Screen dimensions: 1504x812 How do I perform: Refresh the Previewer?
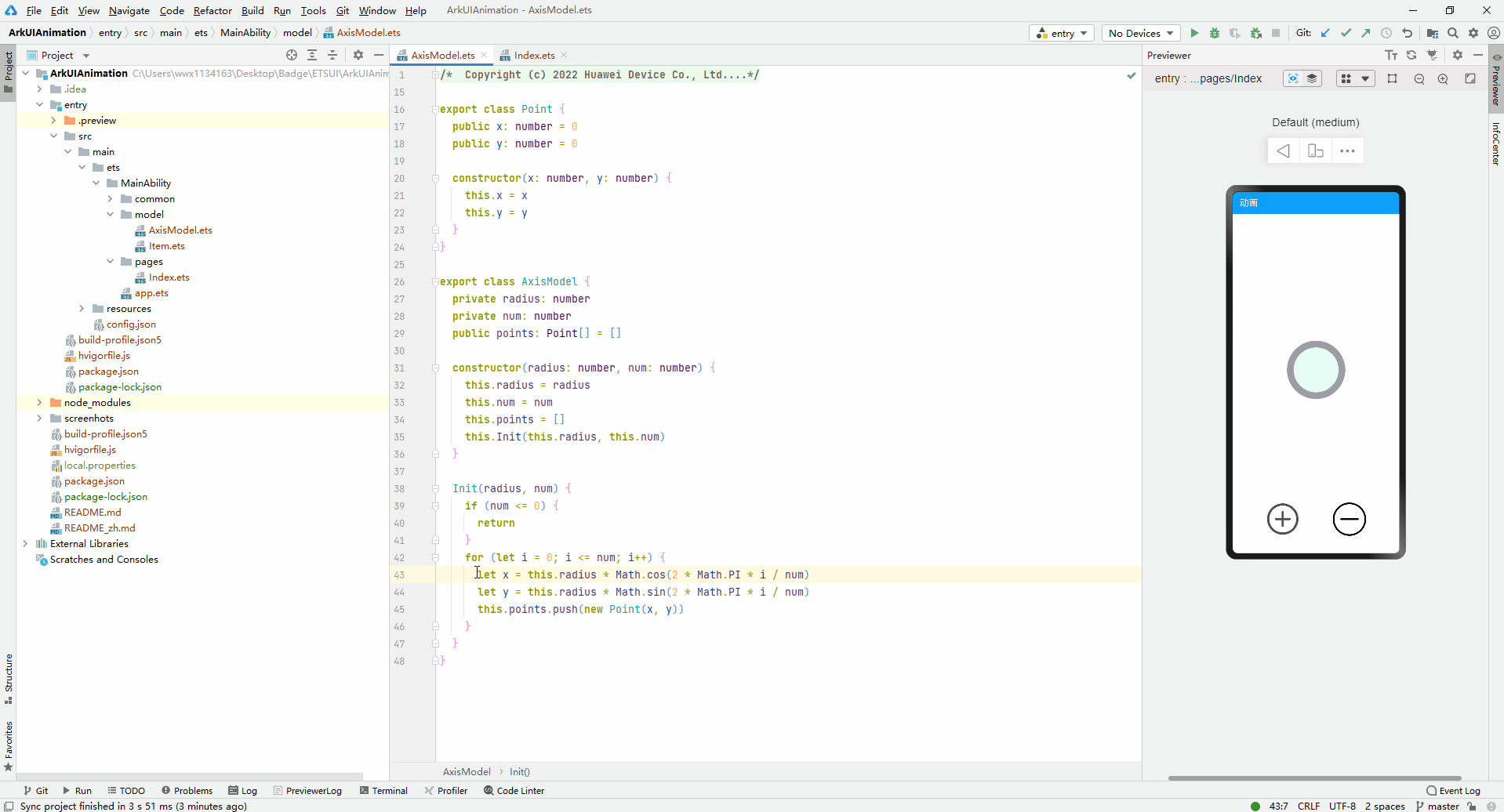pos(1411,55)
